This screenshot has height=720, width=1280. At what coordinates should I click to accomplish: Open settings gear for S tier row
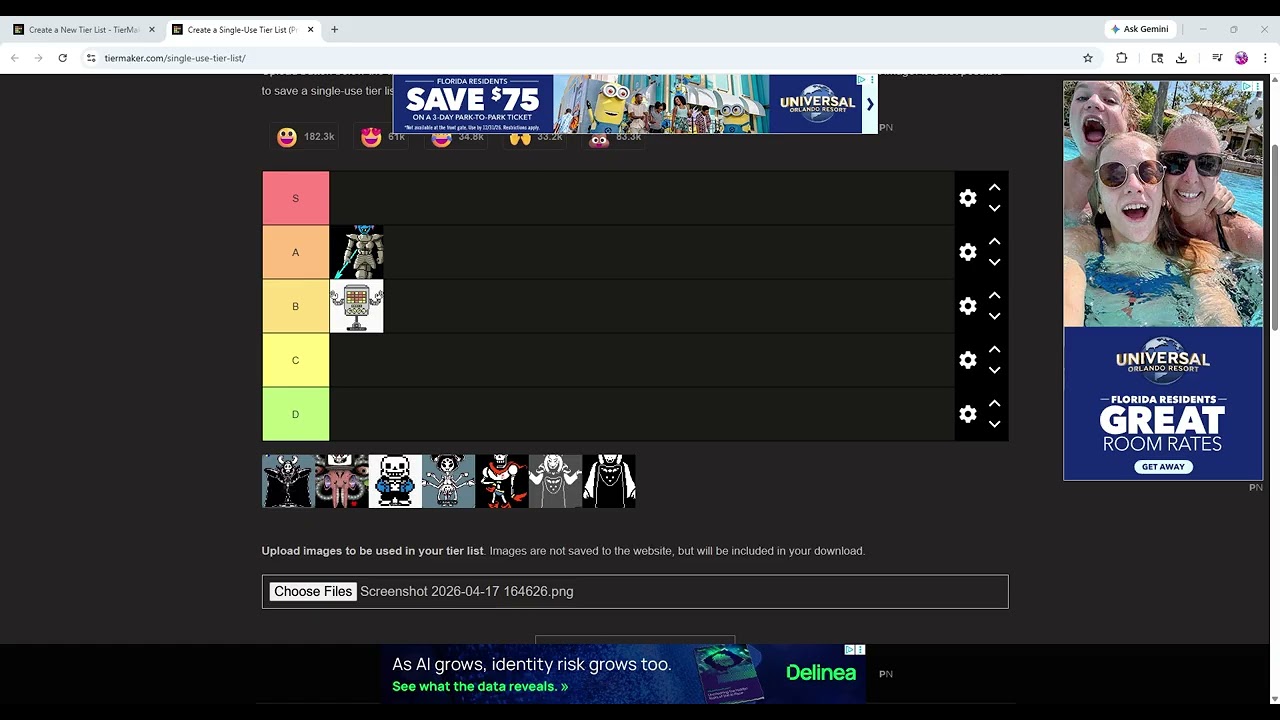click(x=967, y=198)
